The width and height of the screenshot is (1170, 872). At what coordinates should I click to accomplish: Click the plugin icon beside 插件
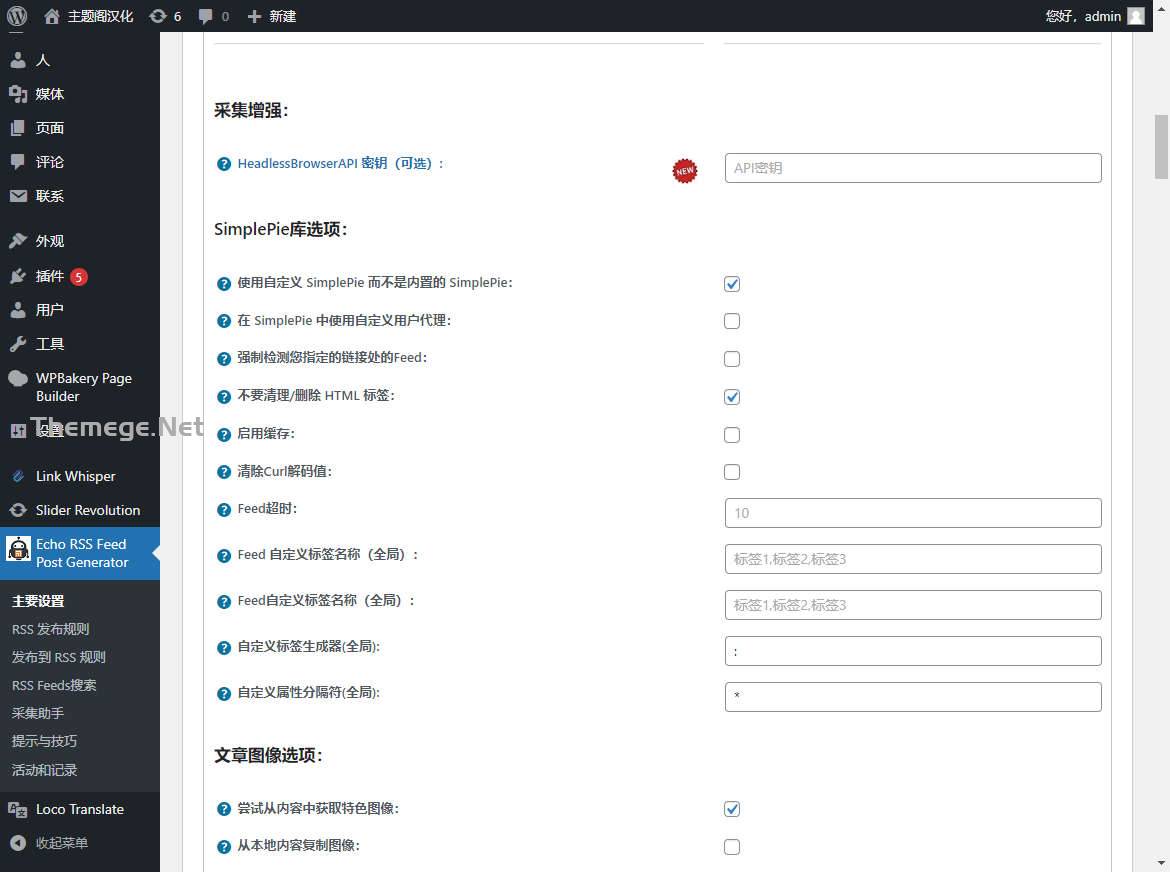(18, 276)
